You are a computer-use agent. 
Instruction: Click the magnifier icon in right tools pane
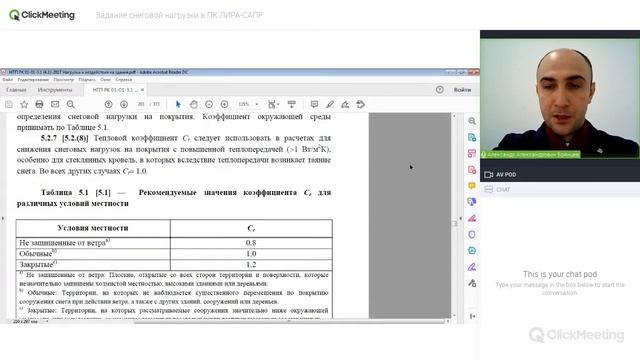(x=472, y=121)
